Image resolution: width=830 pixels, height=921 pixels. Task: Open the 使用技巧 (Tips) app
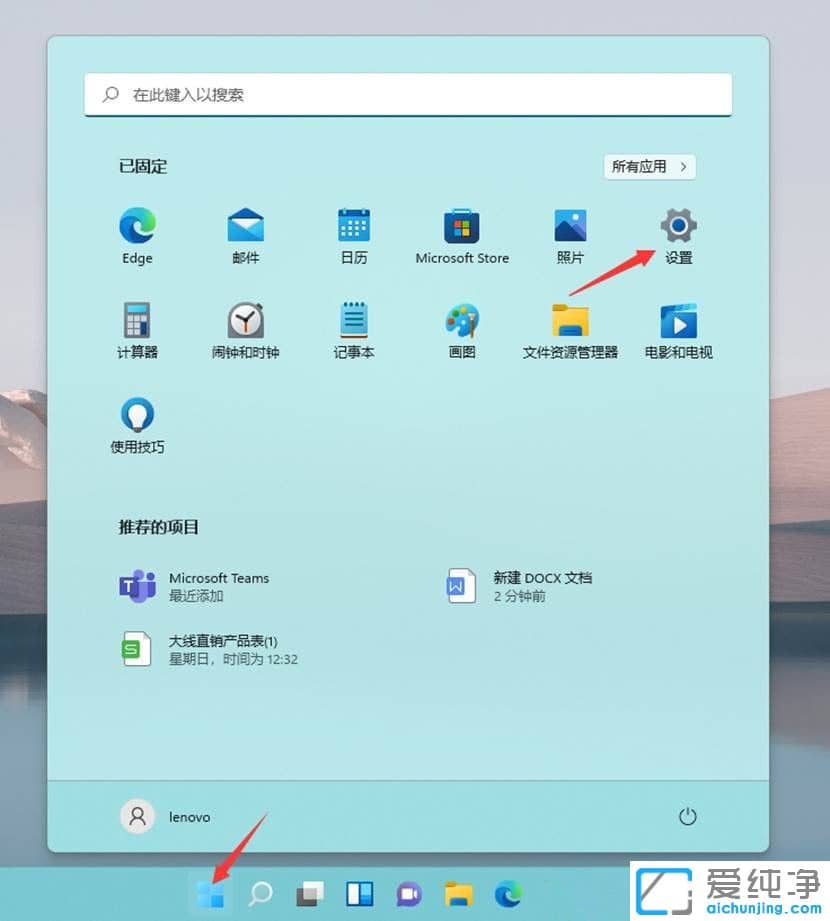[137, 418]
